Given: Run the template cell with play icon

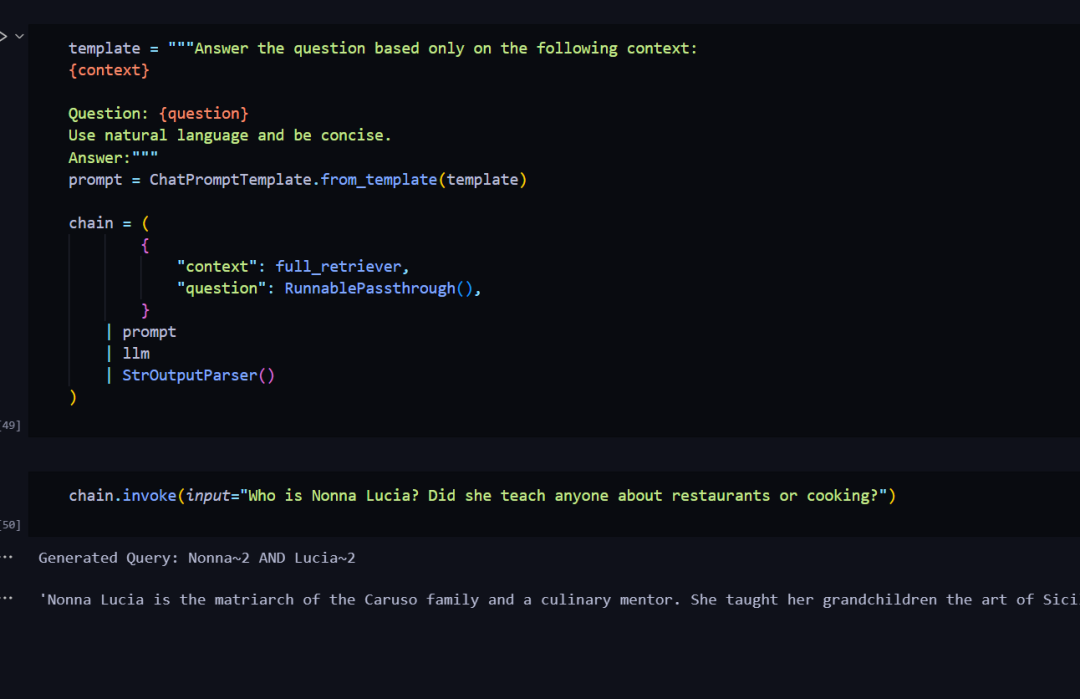Looking at the screenshot, I should point(3,36).
